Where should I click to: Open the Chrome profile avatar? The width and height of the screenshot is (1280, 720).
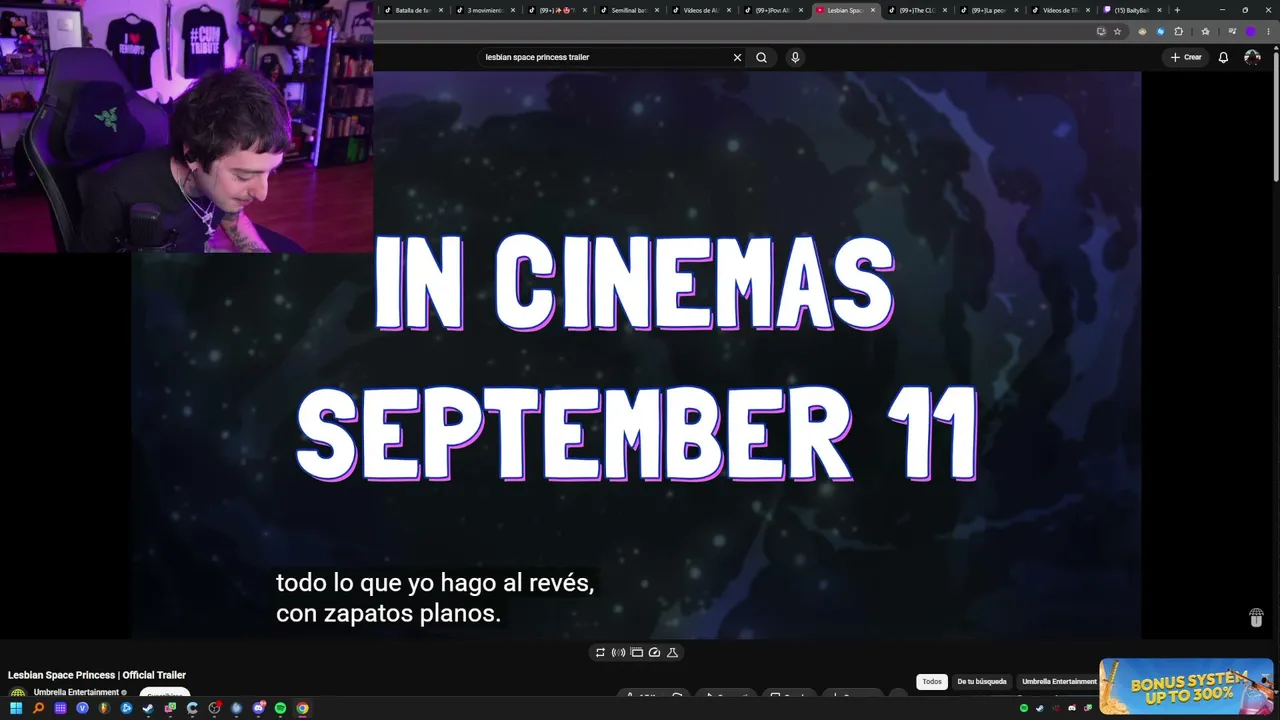(x=1250, y=31)
